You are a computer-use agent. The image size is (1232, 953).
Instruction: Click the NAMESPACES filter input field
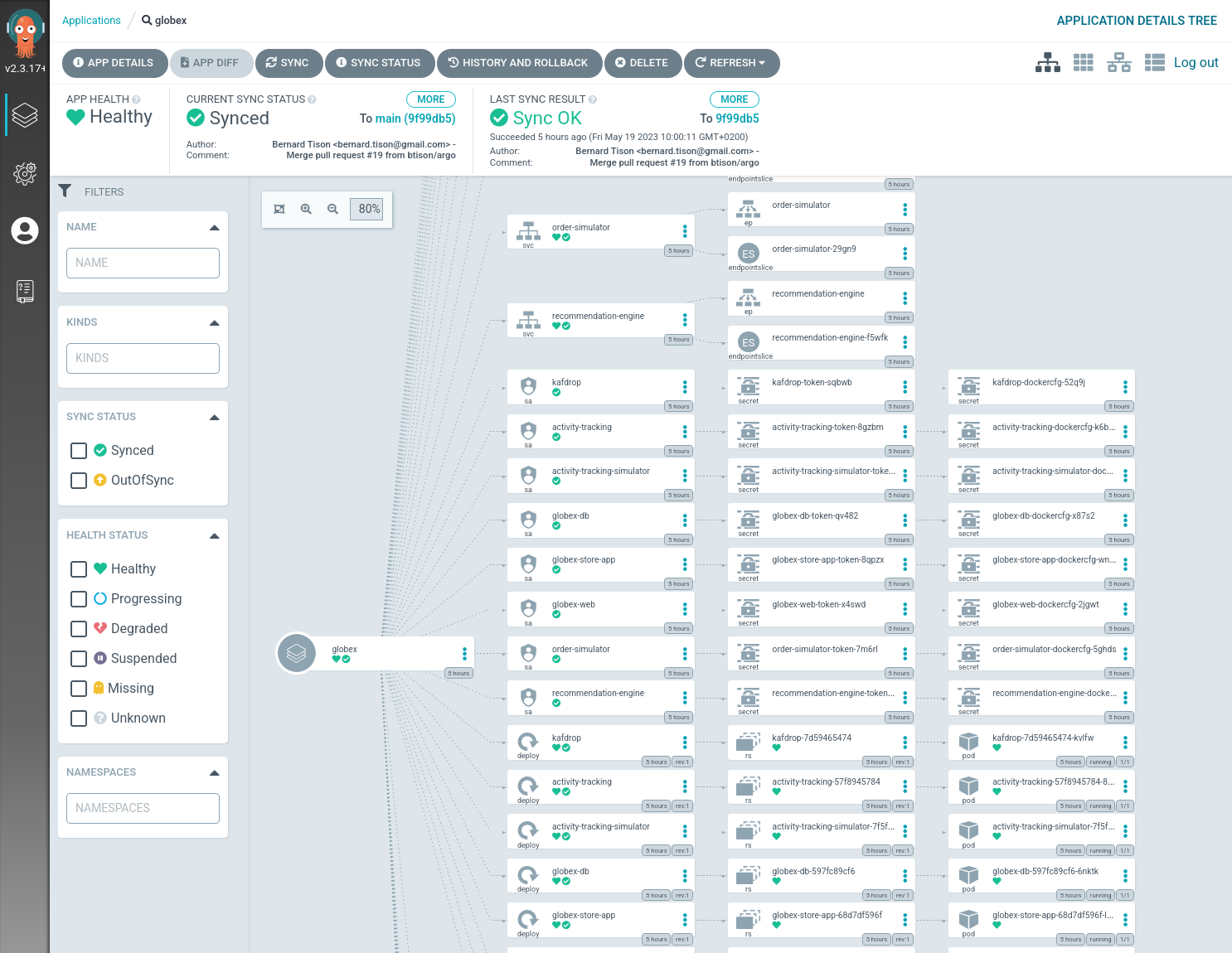point(143,808)
